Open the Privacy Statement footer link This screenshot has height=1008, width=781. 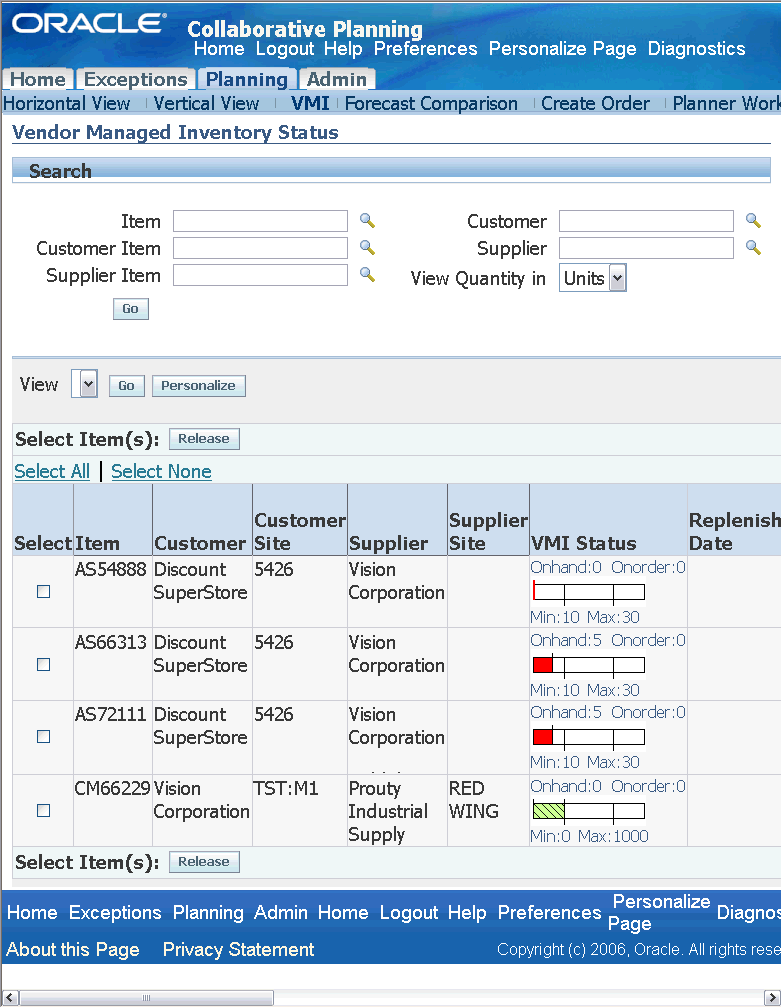(x=238, y=950)
